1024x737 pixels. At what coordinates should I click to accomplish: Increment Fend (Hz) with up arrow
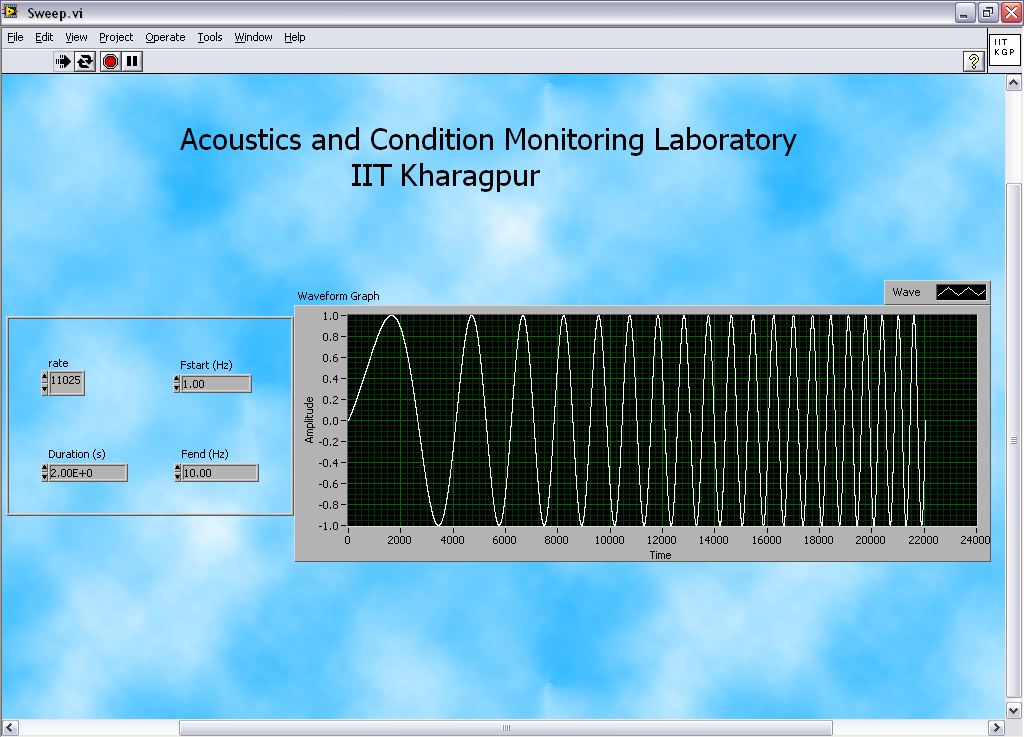[178, 468]
